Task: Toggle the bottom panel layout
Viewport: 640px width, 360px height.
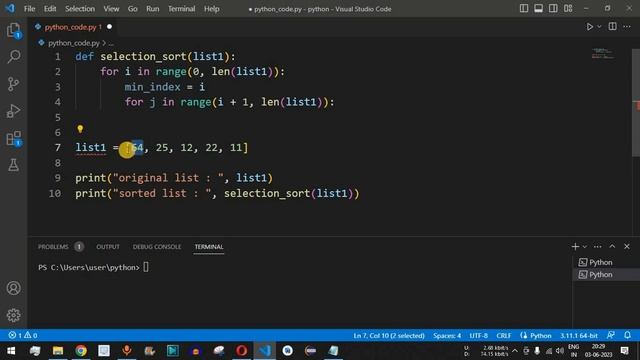Action: (x=538, y=9)
